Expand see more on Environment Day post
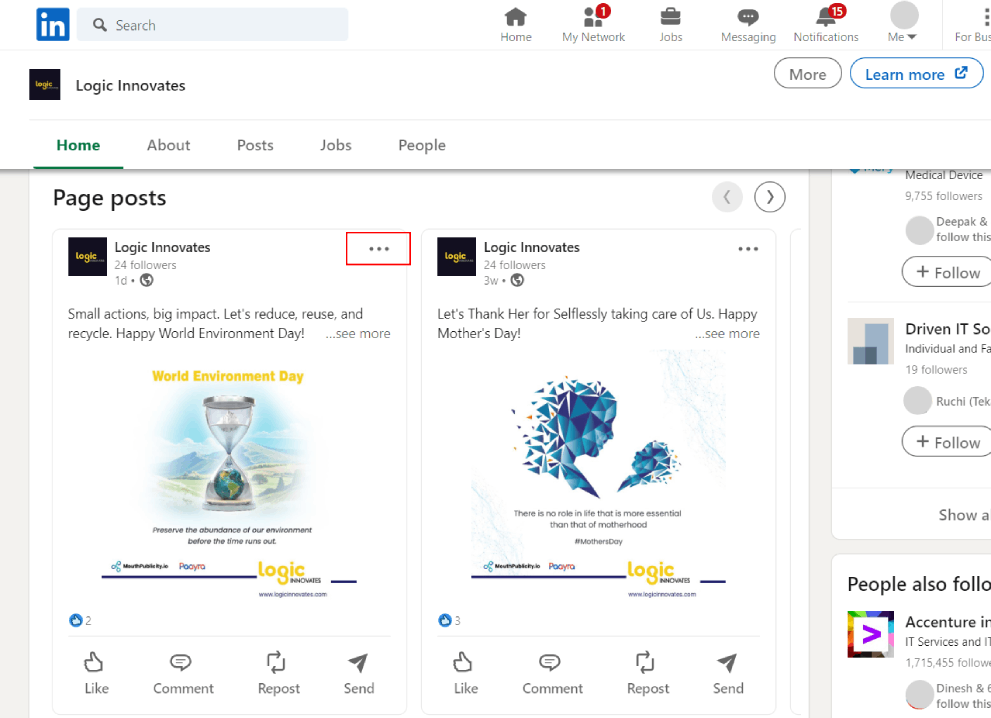Image resolution: width=991 pixels, height=718 pixels. [358, 333]
